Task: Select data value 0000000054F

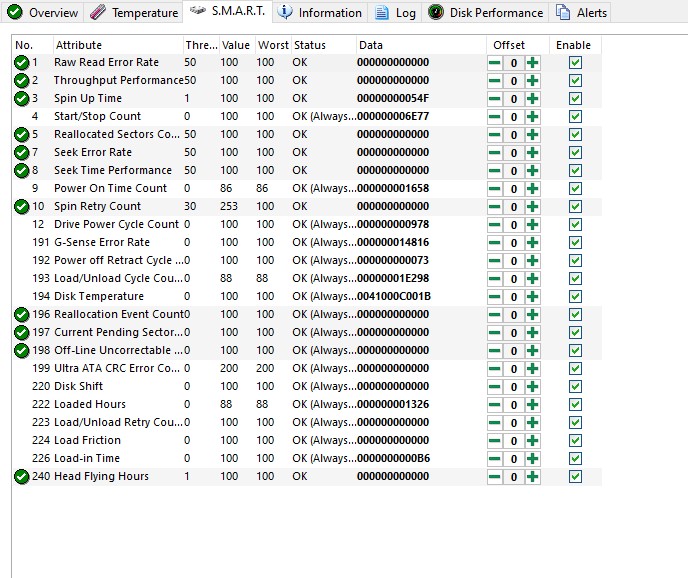Action: (393, 99)
